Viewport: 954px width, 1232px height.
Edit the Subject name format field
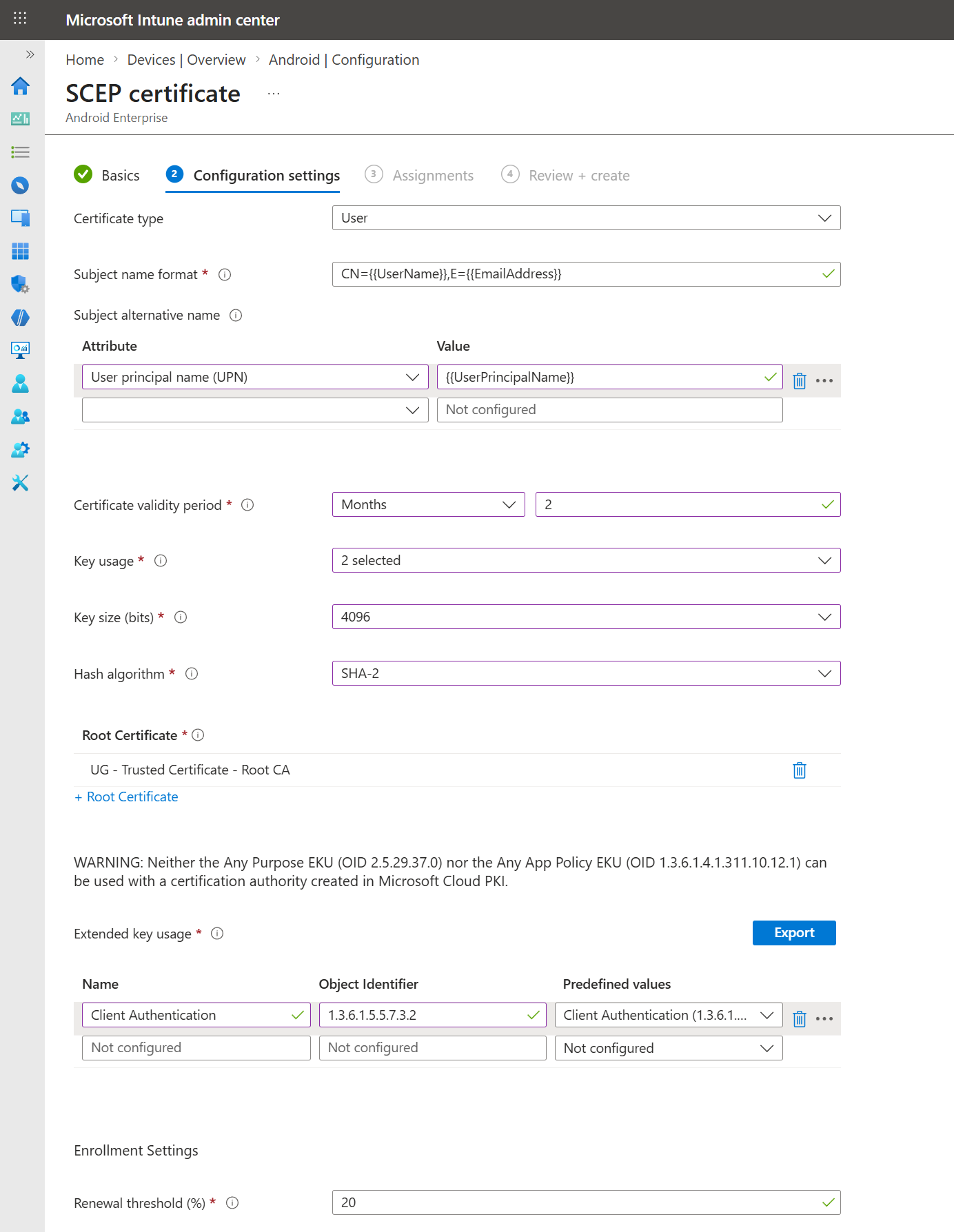point(586,274)
